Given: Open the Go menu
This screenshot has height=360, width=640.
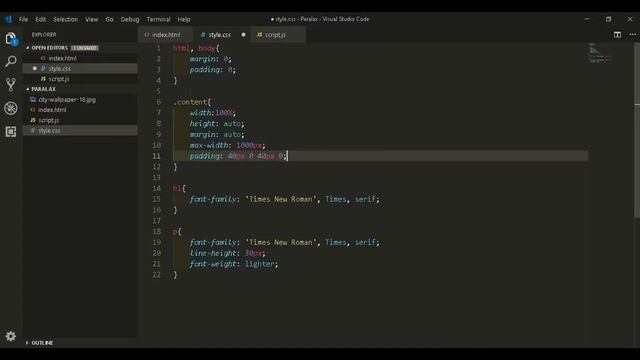Looking at the screenshot, I should [x=109, y=19].
